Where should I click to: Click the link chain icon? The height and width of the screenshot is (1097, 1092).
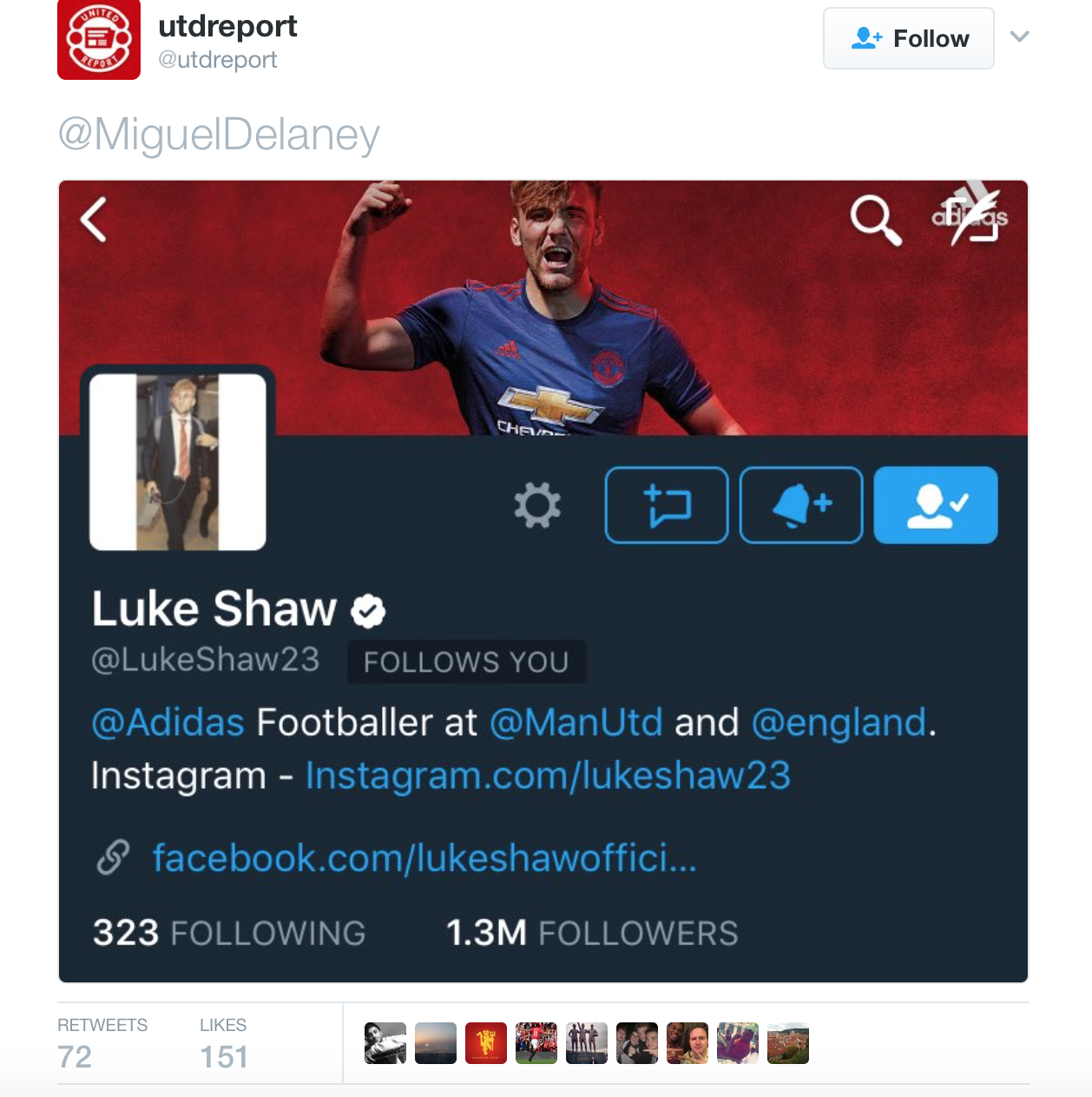click(114, 857)
